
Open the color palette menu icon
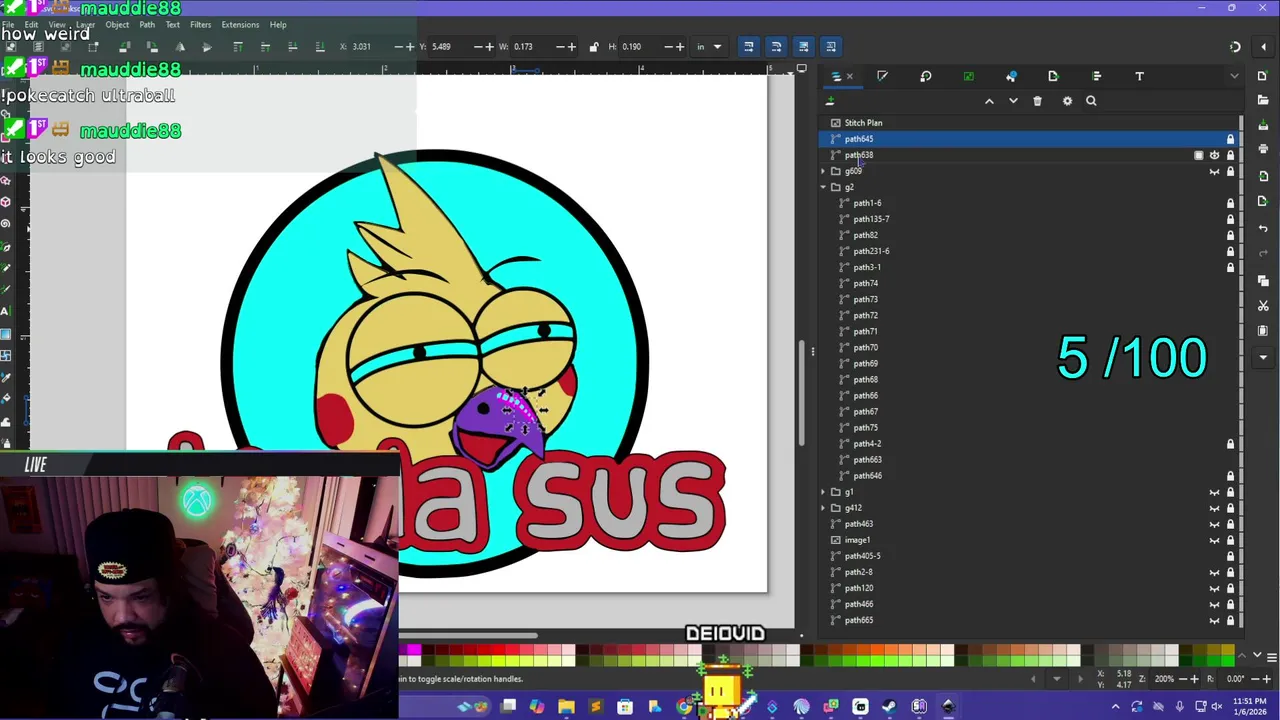(1271, 657)
